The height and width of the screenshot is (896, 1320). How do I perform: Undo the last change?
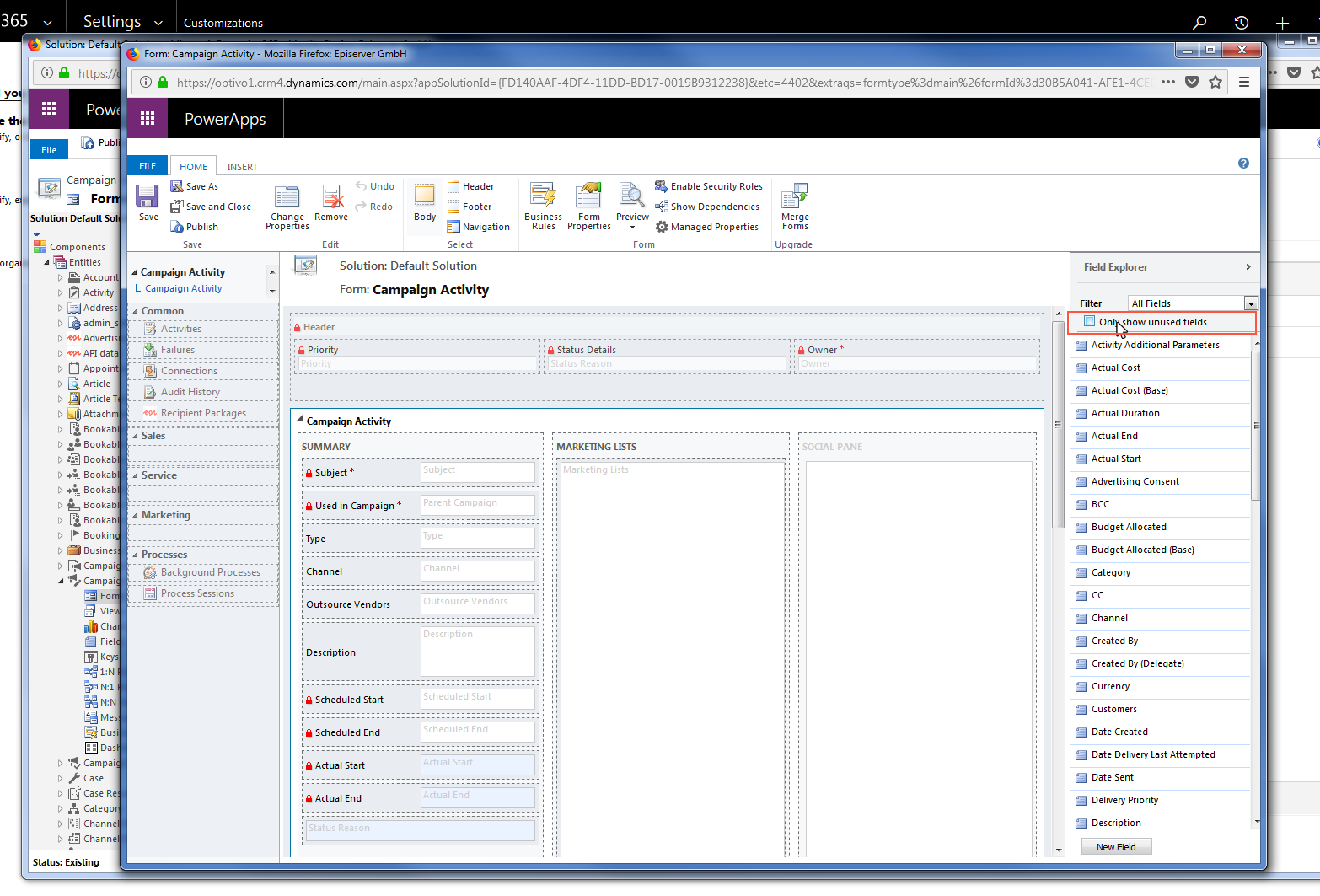pos(374,186)
